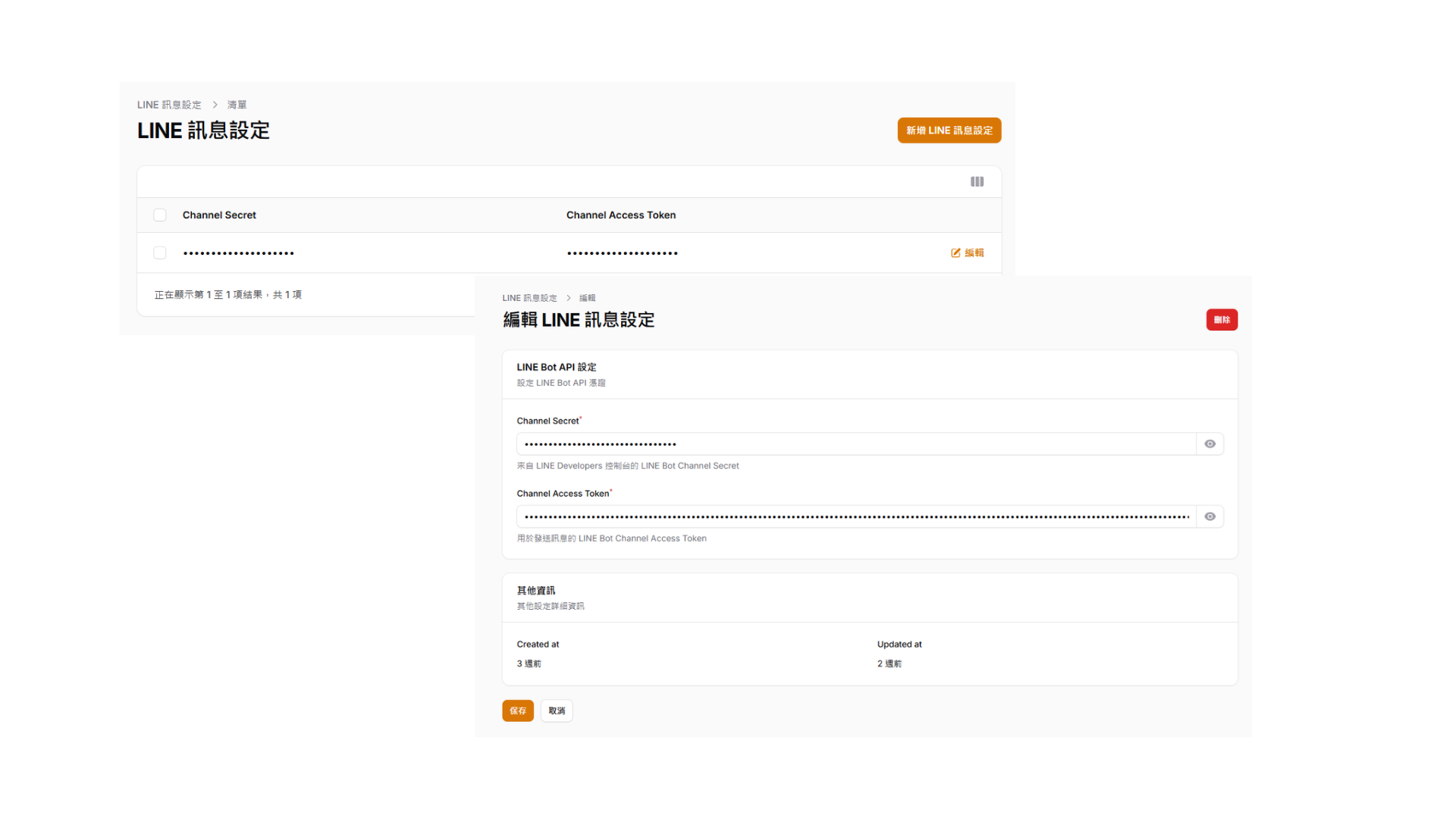Click the LINE Bot API 設定 section heading
The image size is (1456, 819).
click(556, 368)
